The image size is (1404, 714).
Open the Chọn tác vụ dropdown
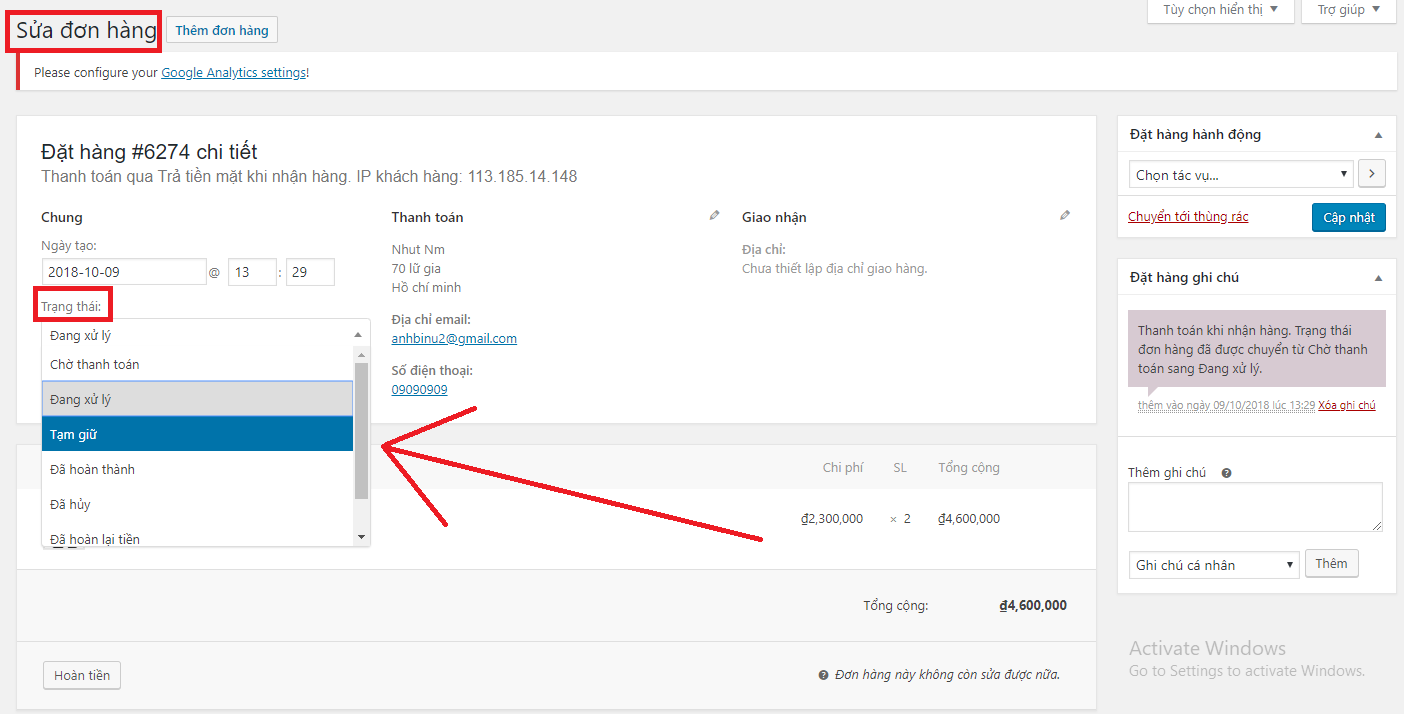coord(1241,174)
